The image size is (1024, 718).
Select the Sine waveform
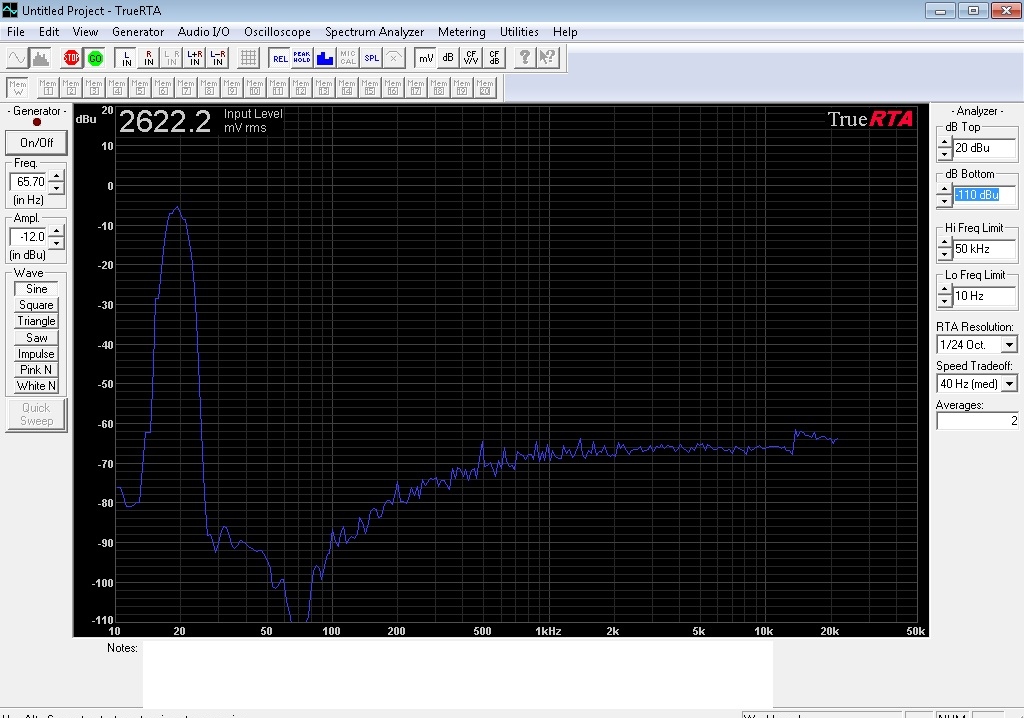36,289
